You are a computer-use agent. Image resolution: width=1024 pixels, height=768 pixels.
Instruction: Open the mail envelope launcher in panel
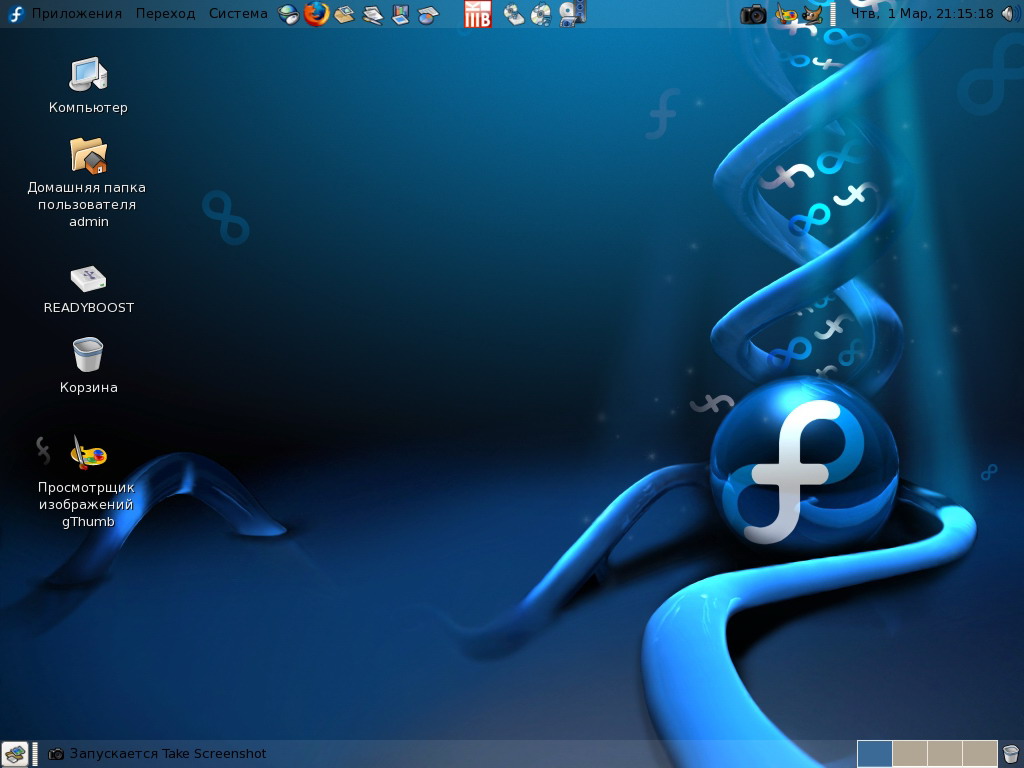click(344, 14)
